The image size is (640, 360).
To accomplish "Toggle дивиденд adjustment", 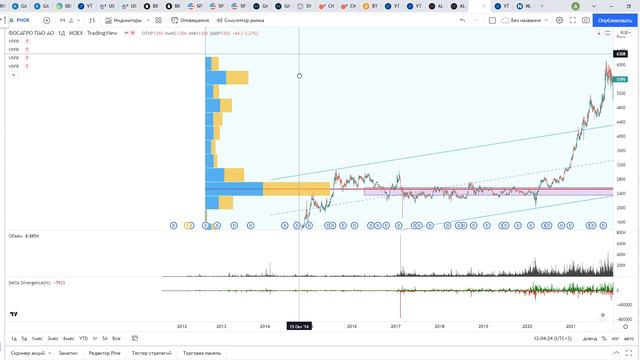I will click(590, 338).
